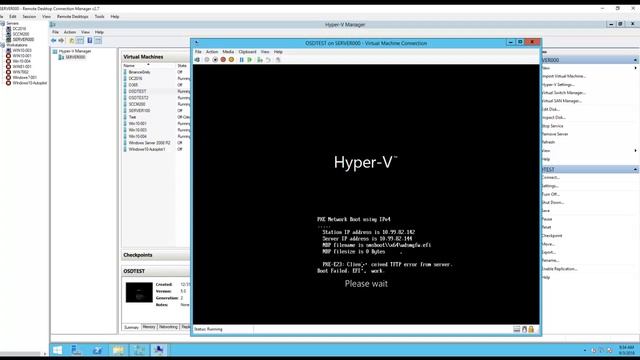This screenshot has height=360, width=640.
Task: Create a checkpoint with the toolbar icon
Action: click(260, 60)
